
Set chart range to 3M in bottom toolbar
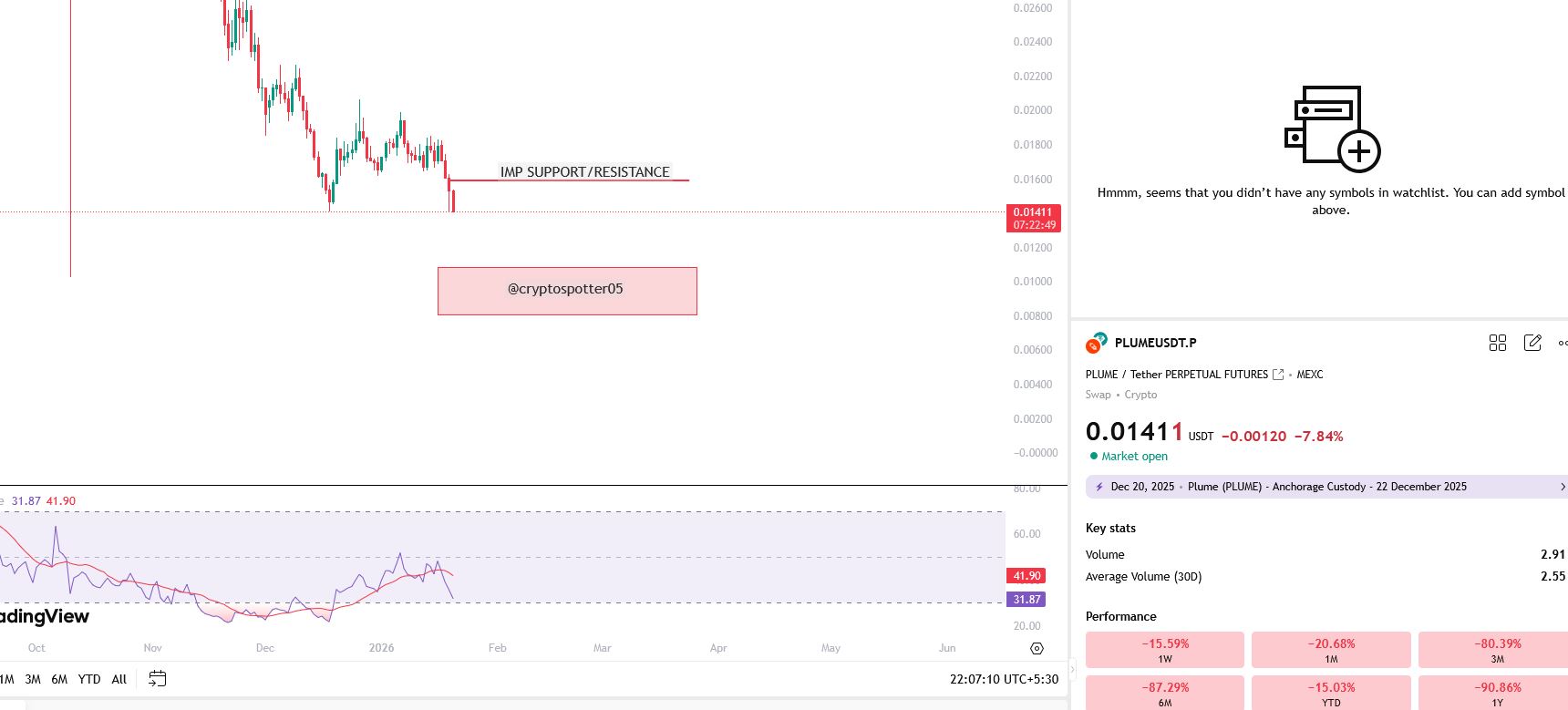pyautogui.click(x=33, y=679)
